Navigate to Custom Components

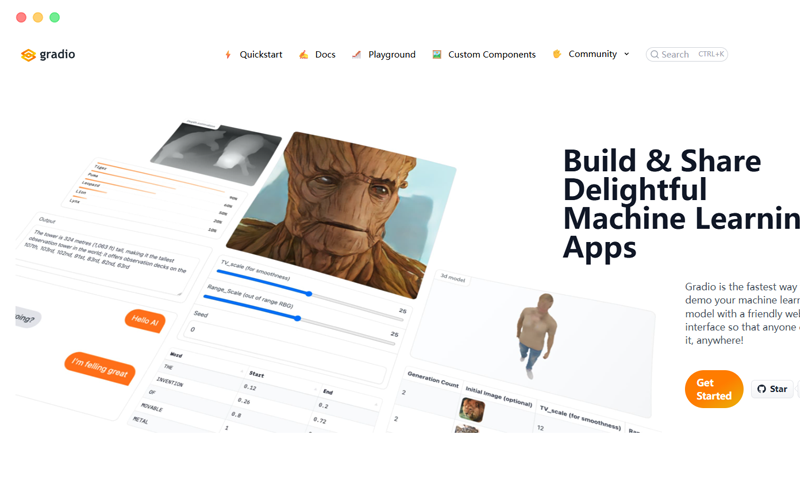[x=492, y=55]
